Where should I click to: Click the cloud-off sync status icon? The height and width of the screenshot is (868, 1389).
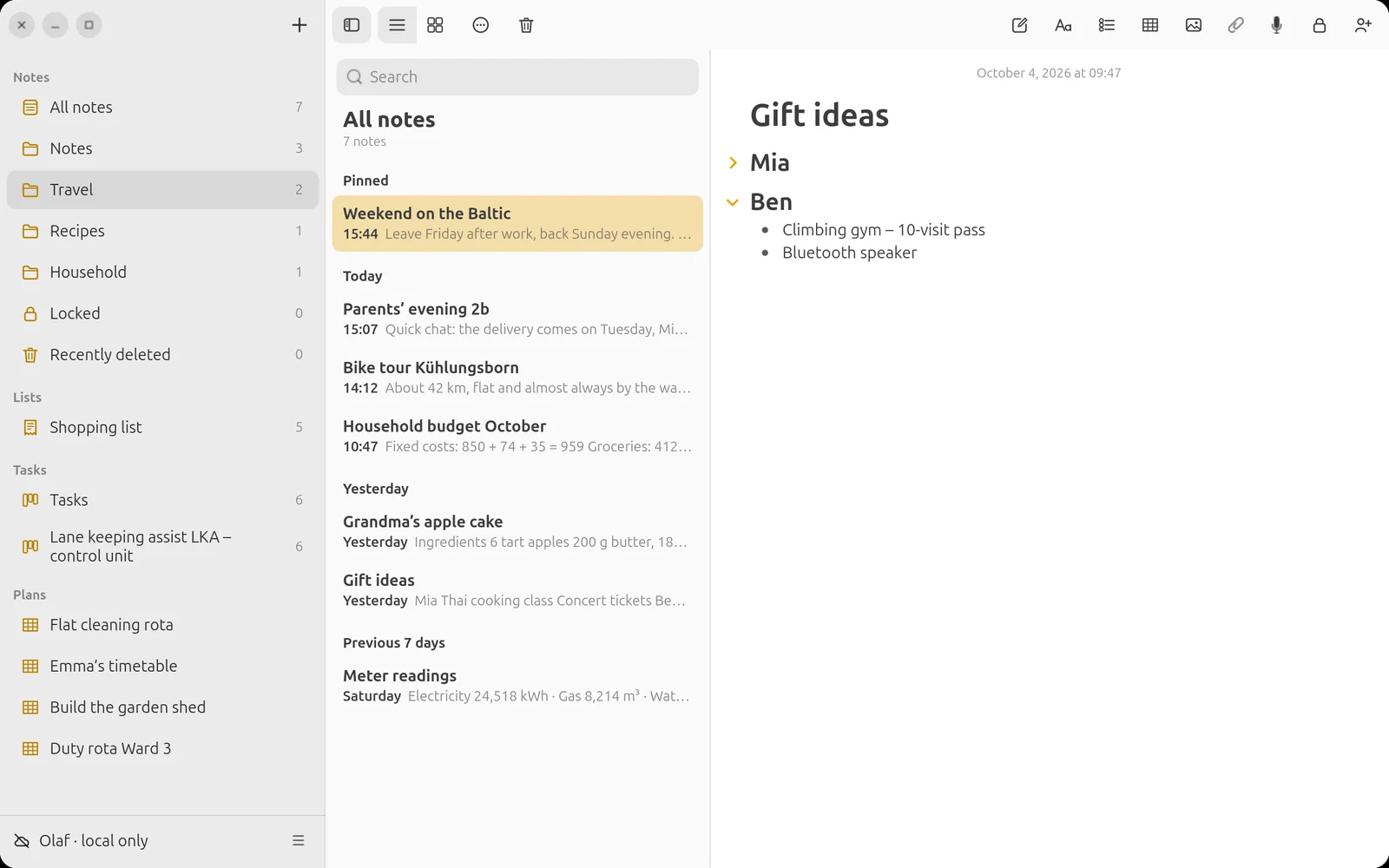[x=22, y=840]
